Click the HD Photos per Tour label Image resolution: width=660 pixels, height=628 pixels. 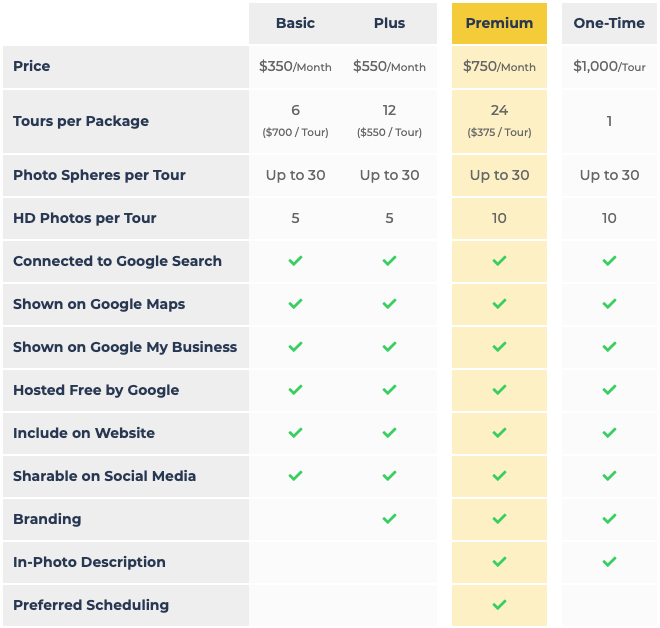(85, 218)
